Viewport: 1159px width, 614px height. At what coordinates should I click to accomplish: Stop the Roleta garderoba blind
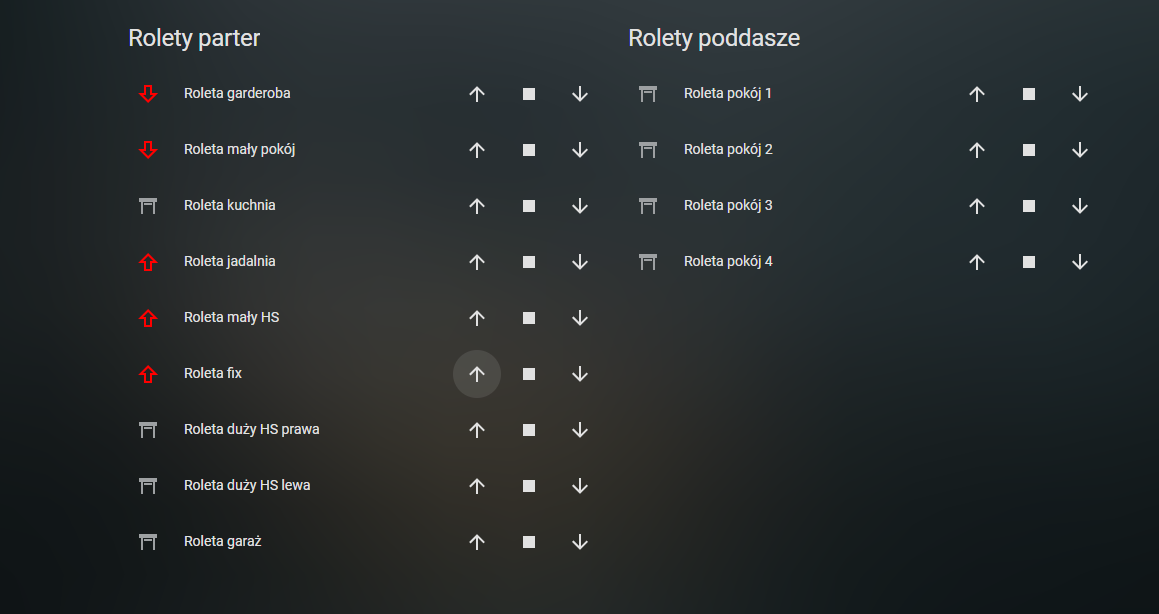[x=529, y=94]
